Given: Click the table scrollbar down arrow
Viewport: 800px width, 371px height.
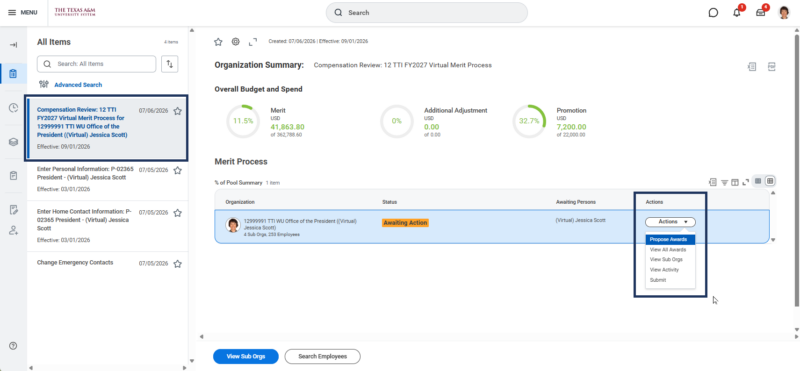Looking at the screenshot, I should point(773,240).
